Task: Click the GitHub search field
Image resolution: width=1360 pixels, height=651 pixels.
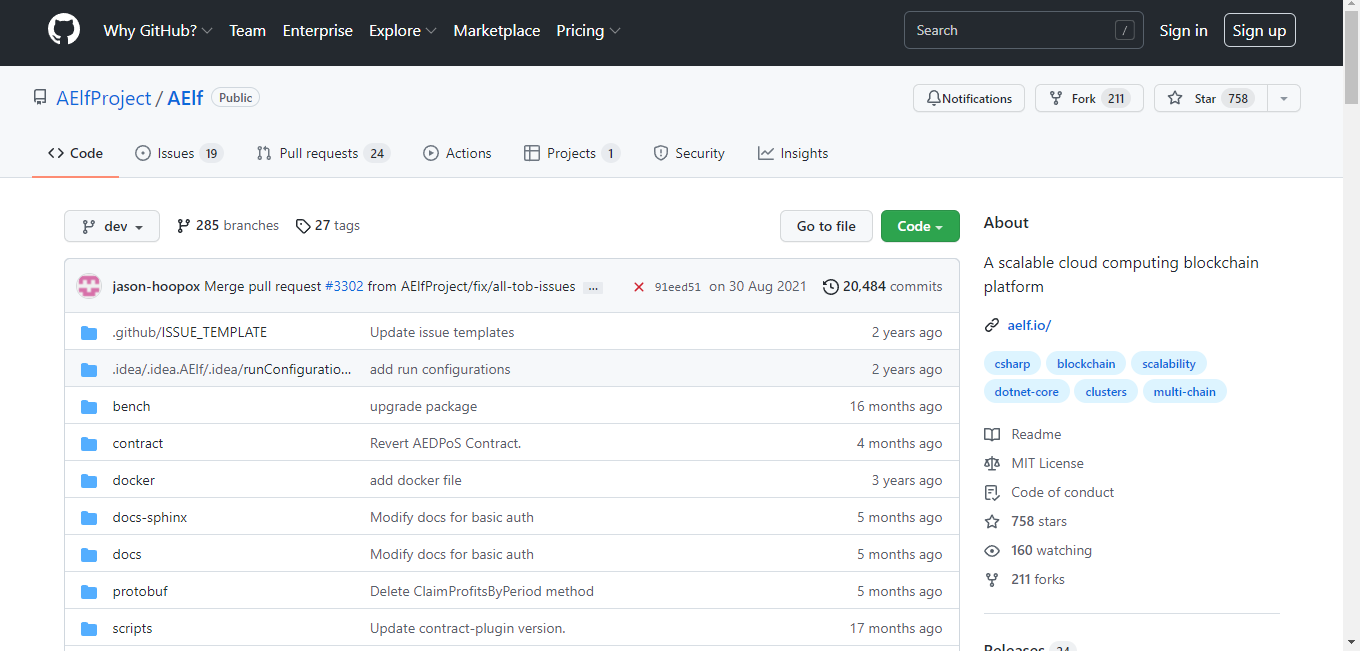Action: (1024, 31)
